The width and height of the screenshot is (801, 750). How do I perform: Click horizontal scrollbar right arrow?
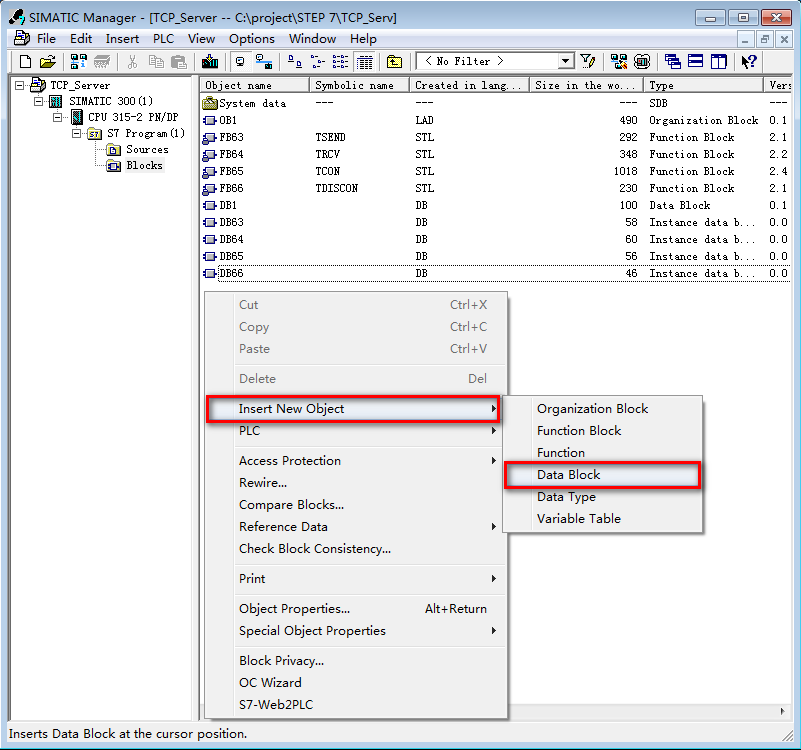coord(783,711)
